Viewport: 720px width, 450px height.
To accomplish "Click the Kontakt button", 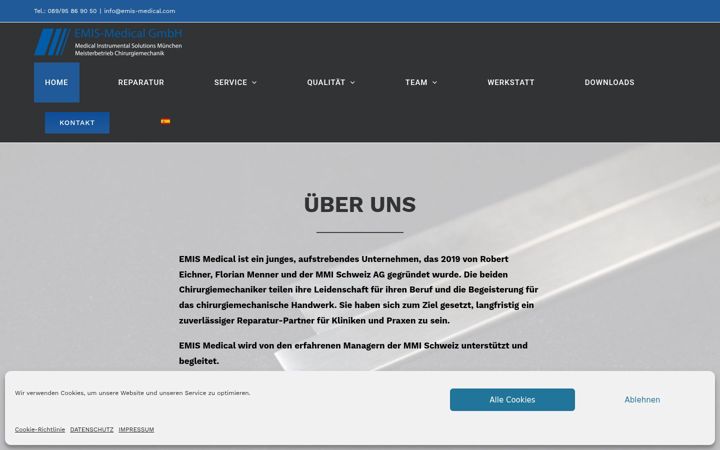I will [77, 123].
